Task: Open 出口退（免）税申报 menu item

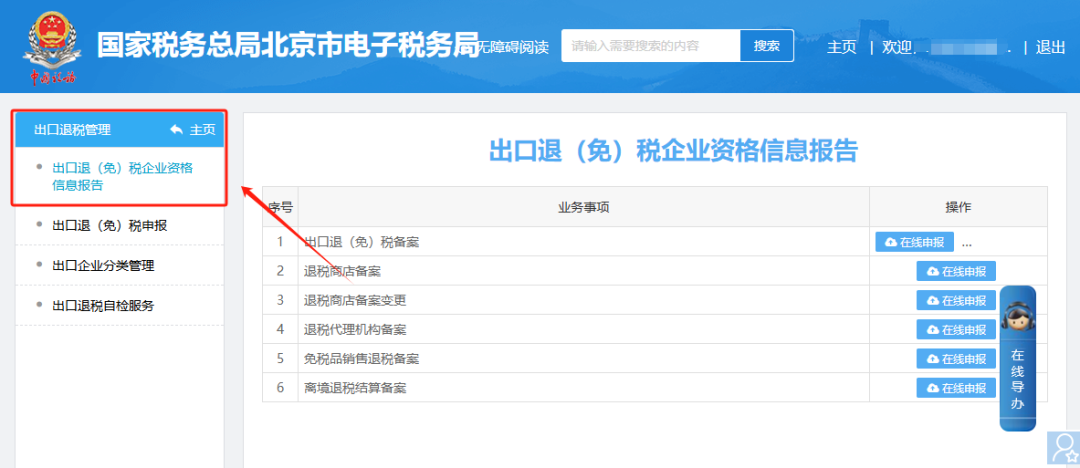Action: pos(109,226)
